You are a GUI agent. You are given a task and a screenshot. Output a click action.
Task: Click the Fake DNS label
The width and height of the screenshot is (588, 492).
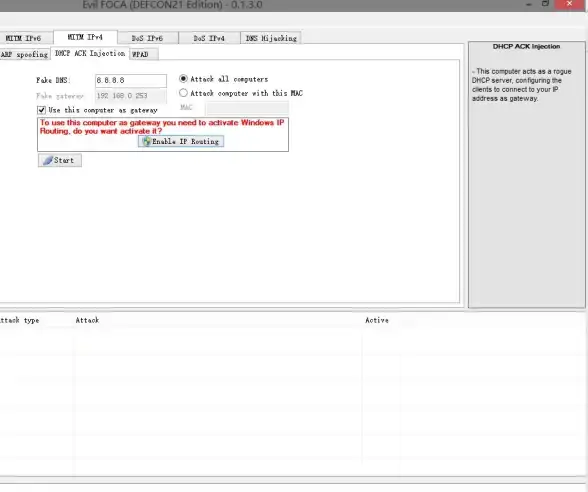[x=53, y=80]
